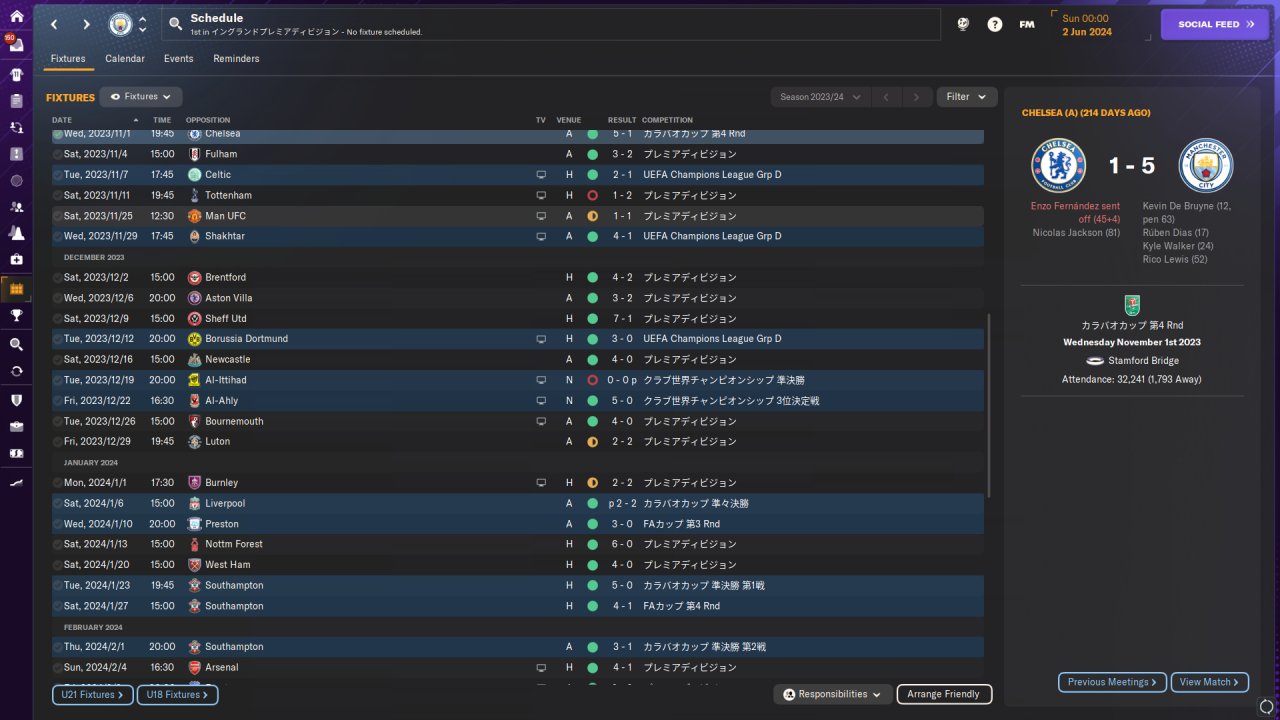
Task: Open the Social Feed panel
Action: tap(1215, 24)
